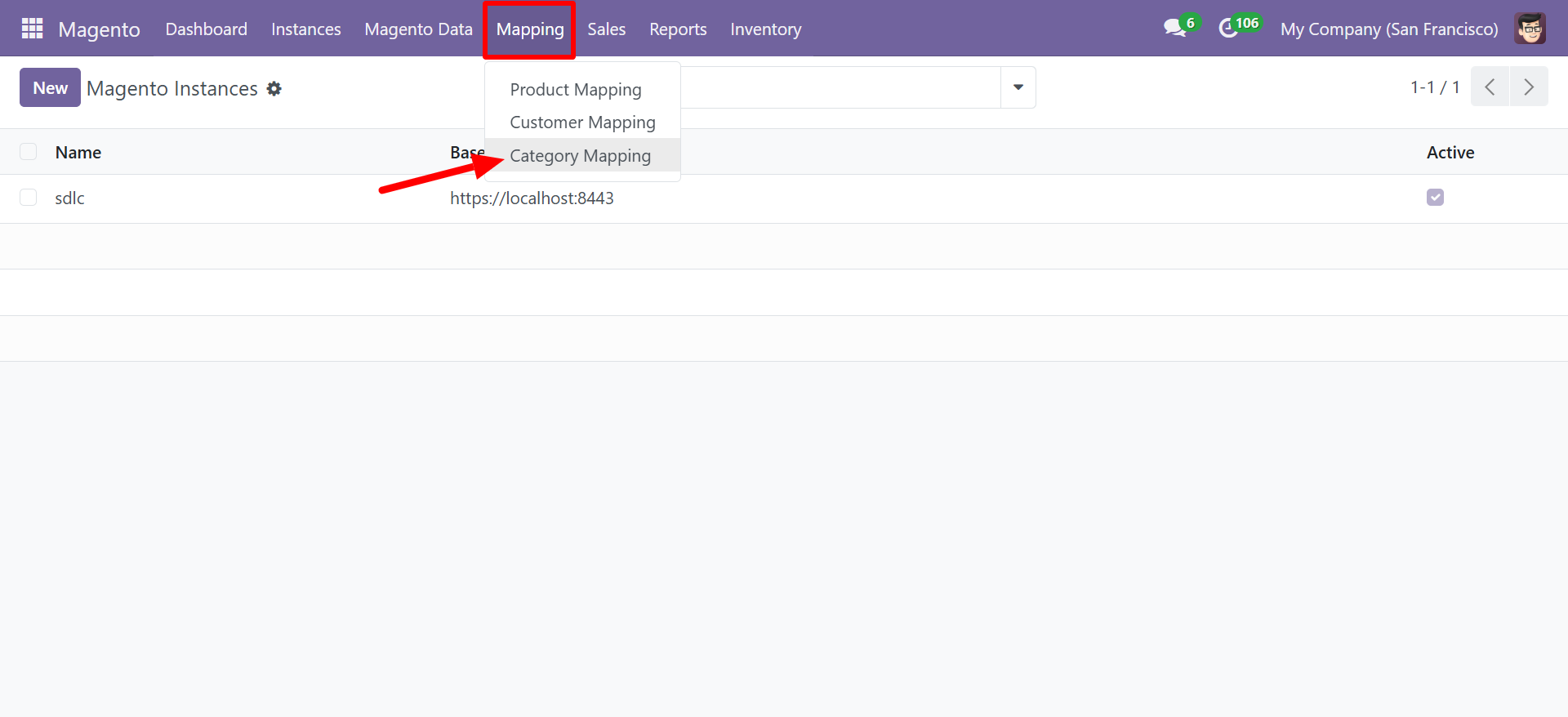This screenshot has width=1568, height=717.
Task: Tick the sdlc row checkbox
Action: point(29,198)
